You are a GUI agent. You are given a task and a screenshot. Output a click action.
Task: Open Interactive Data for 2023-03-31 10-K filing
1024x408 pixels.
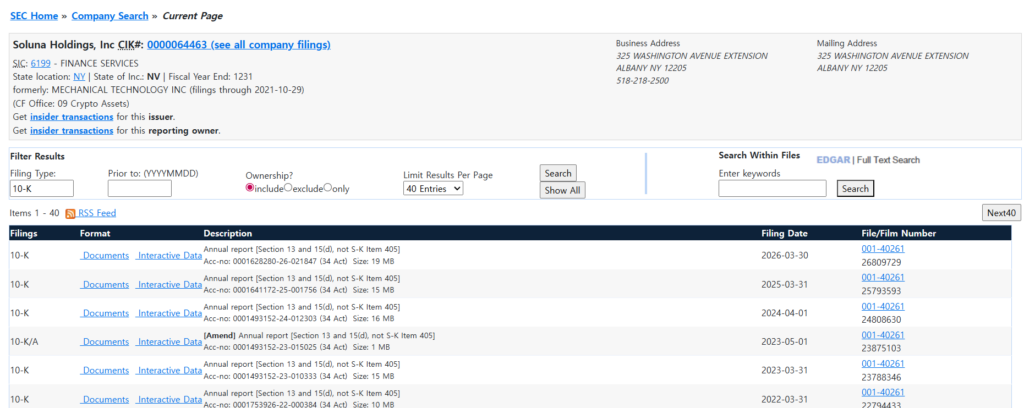click(168, 371)
